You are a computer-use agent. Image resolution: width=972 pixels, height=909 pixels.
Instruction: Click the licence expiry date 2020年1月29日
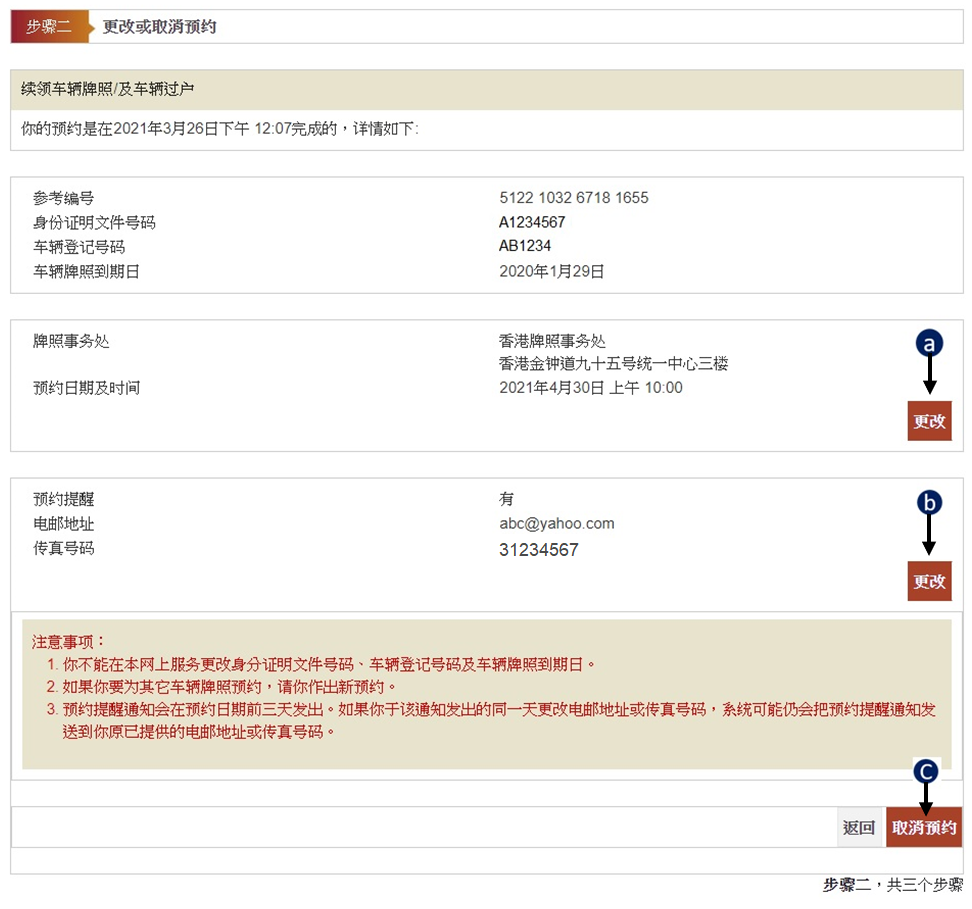(552, 271)
